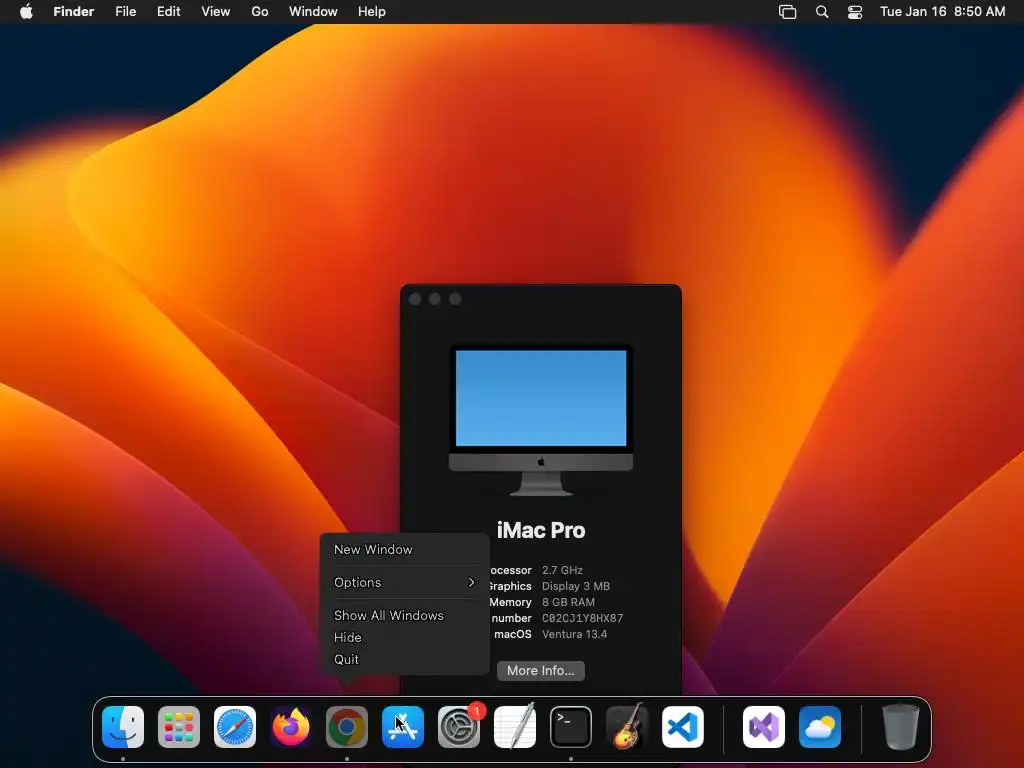1024x768 pixels.
Task: Open the View menu
Action: tap(216, 12)
